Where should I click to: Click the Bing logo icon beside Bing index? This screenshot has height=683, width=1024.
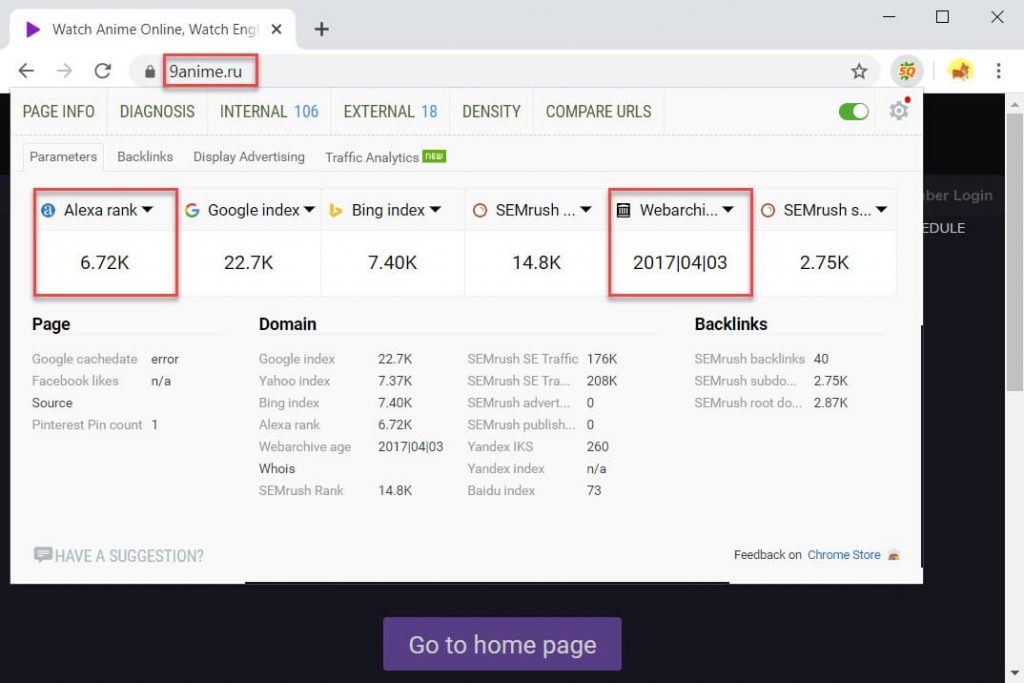[x=336, y=210]
